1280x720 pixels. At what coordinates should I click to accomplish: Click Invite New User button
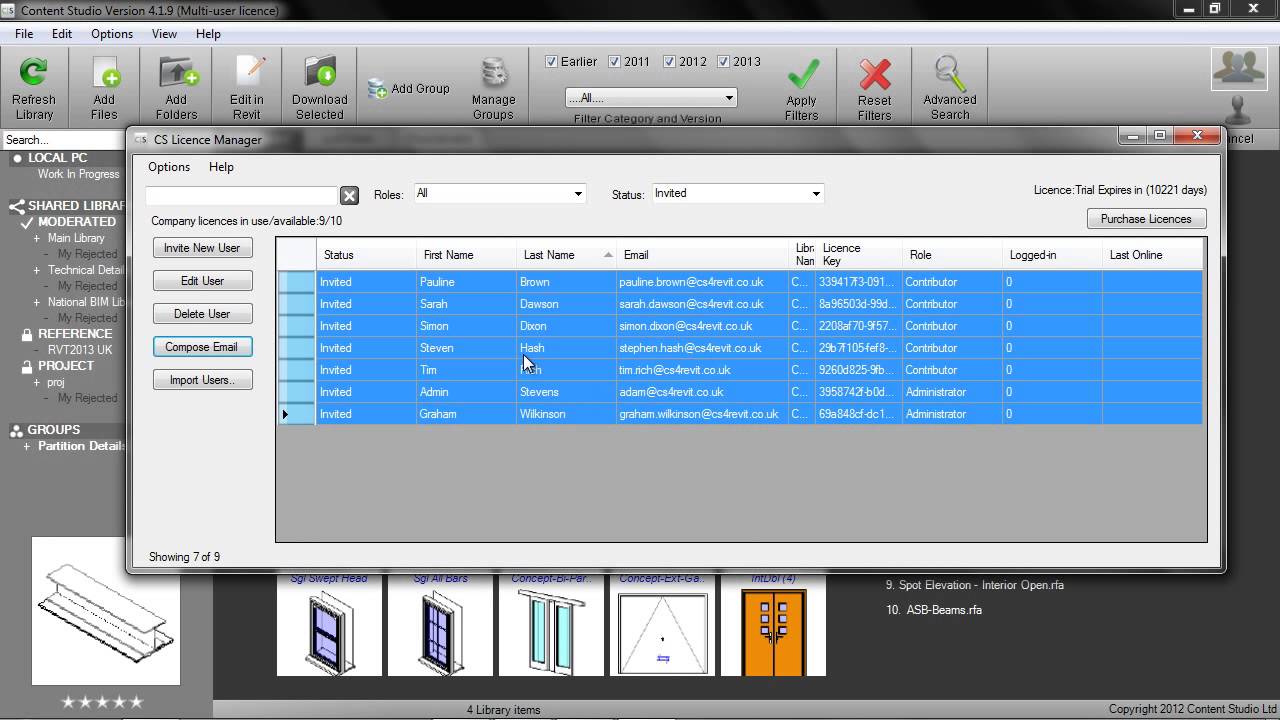202,248
